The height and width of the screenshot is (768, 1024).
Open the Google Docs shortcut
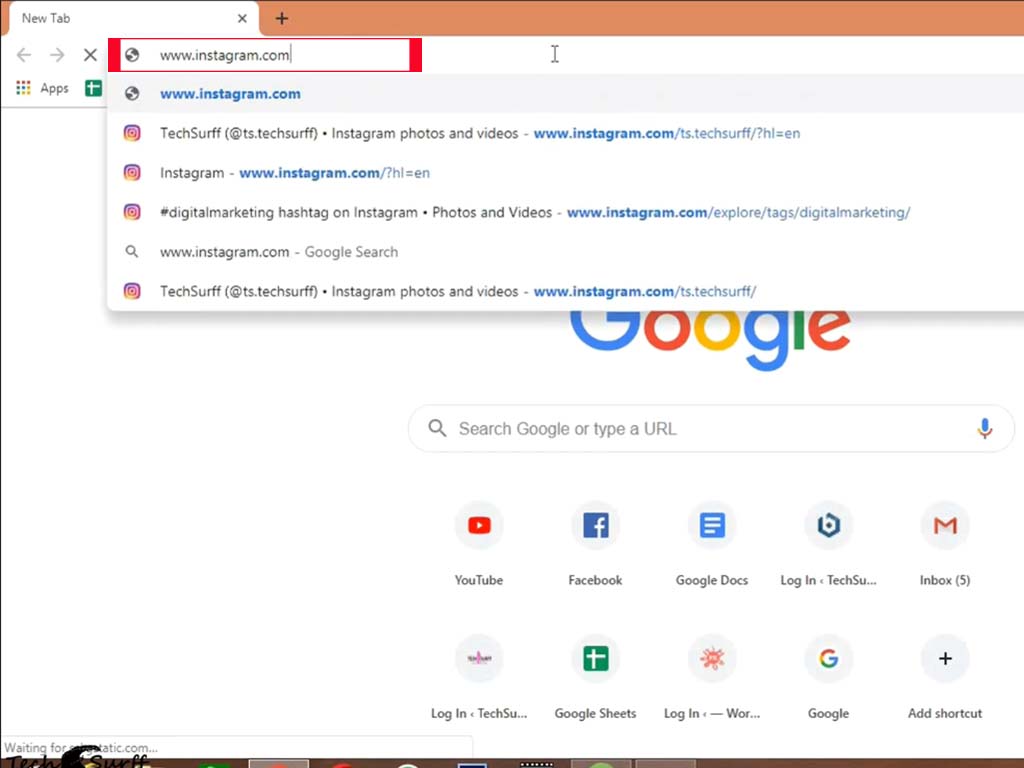pos(712,543)
